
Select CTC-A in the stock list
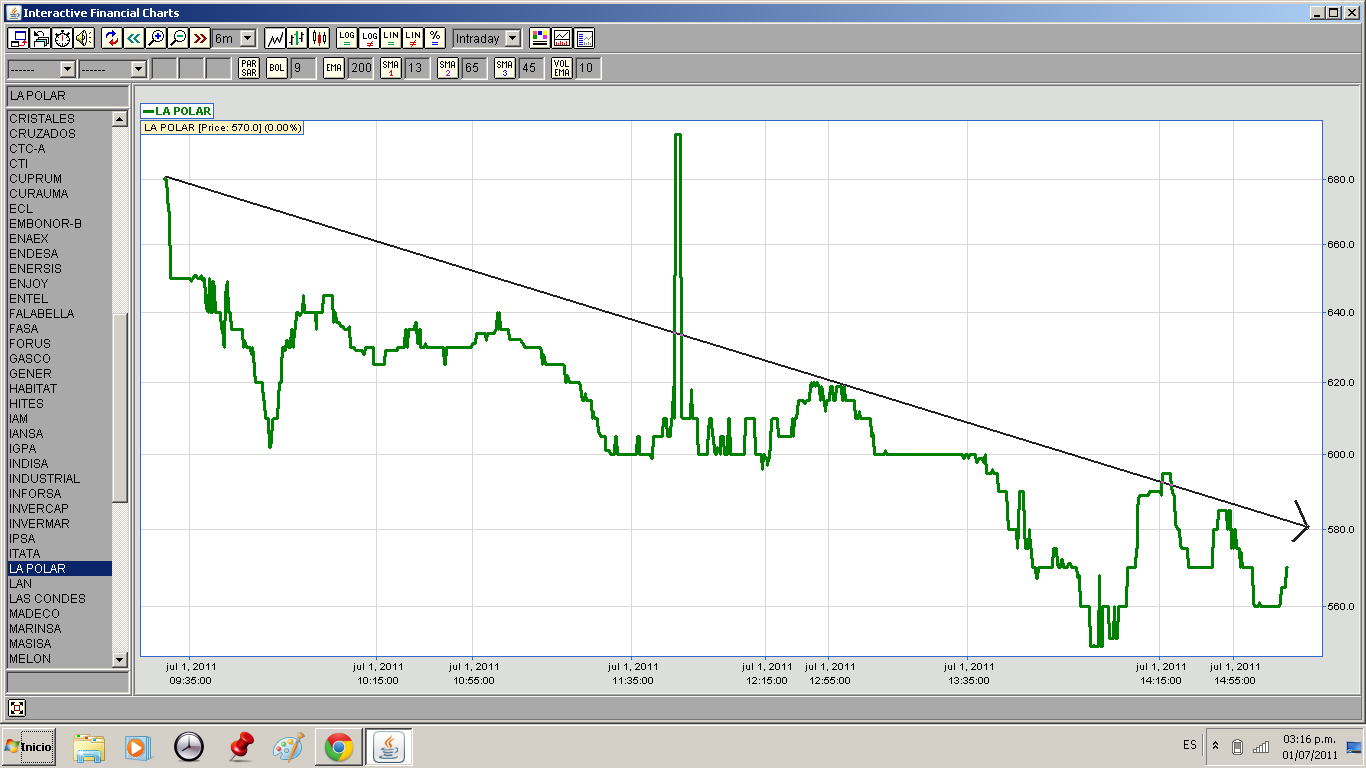[x=59, y=149]
